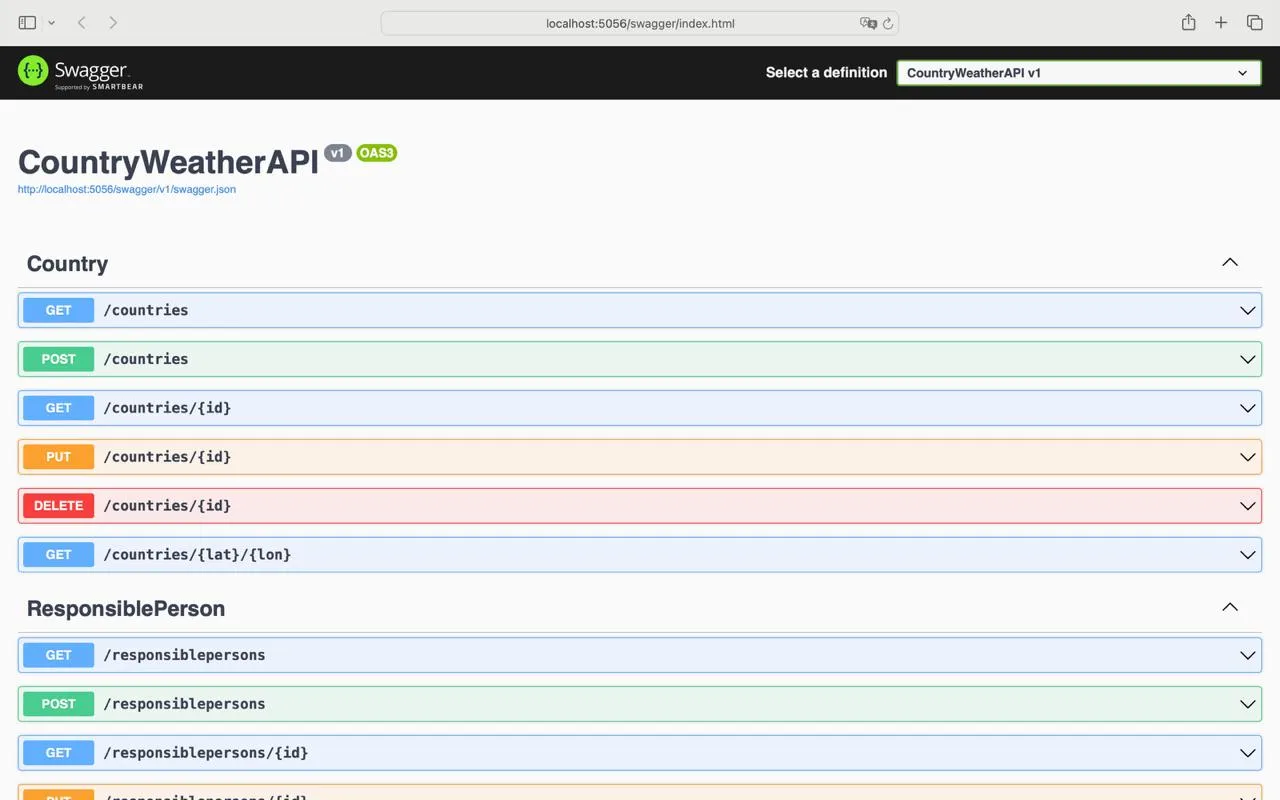Toggle the Safari sidebar icon
1280x800 pixels.
click(27, 22)
